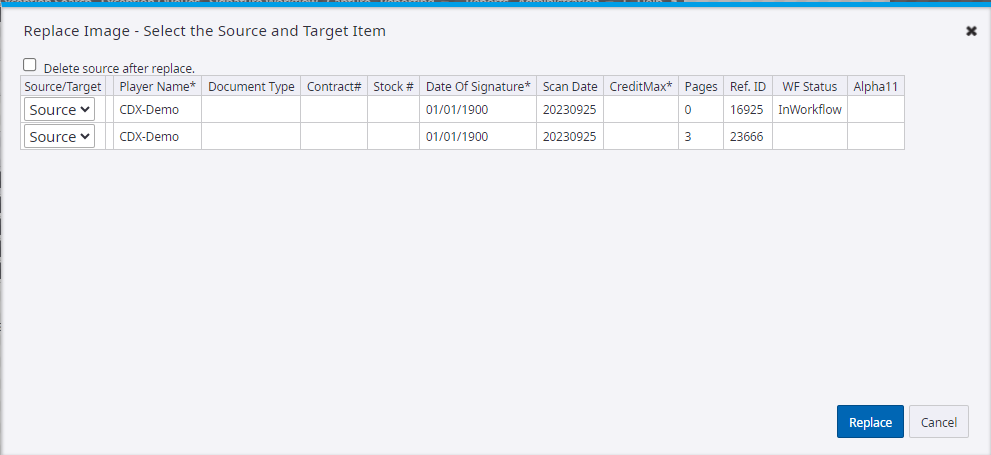
Task: Click the Player Name column header
Action: click(x=157, y=86)
